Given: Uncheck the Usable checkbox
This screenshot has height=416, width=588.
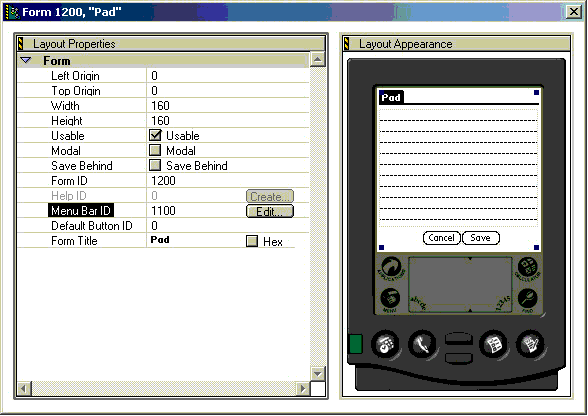Looking at the screenshot, I should coord(155,135).
